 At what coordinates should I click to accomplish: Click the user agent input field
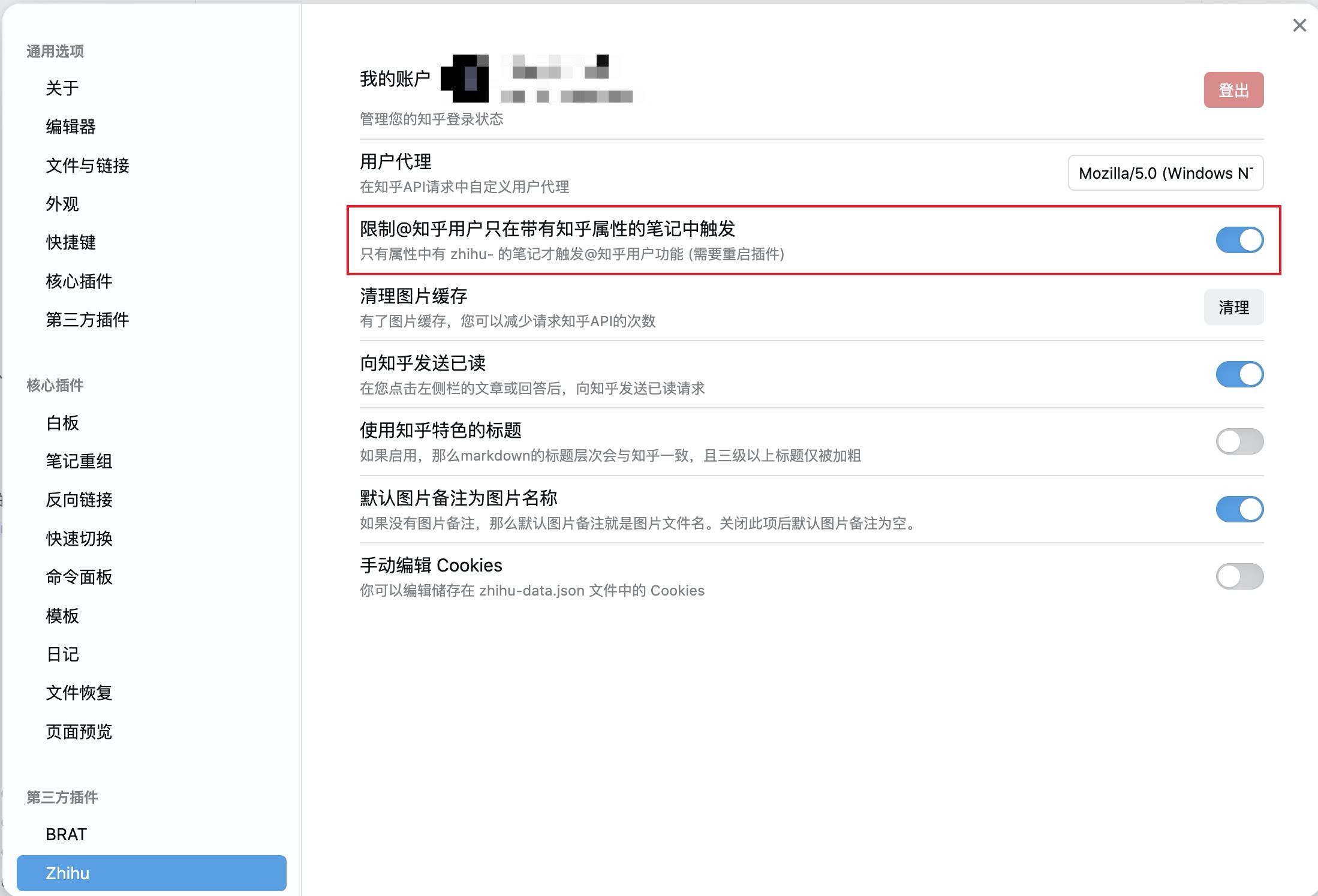[x=1165, y=173]
